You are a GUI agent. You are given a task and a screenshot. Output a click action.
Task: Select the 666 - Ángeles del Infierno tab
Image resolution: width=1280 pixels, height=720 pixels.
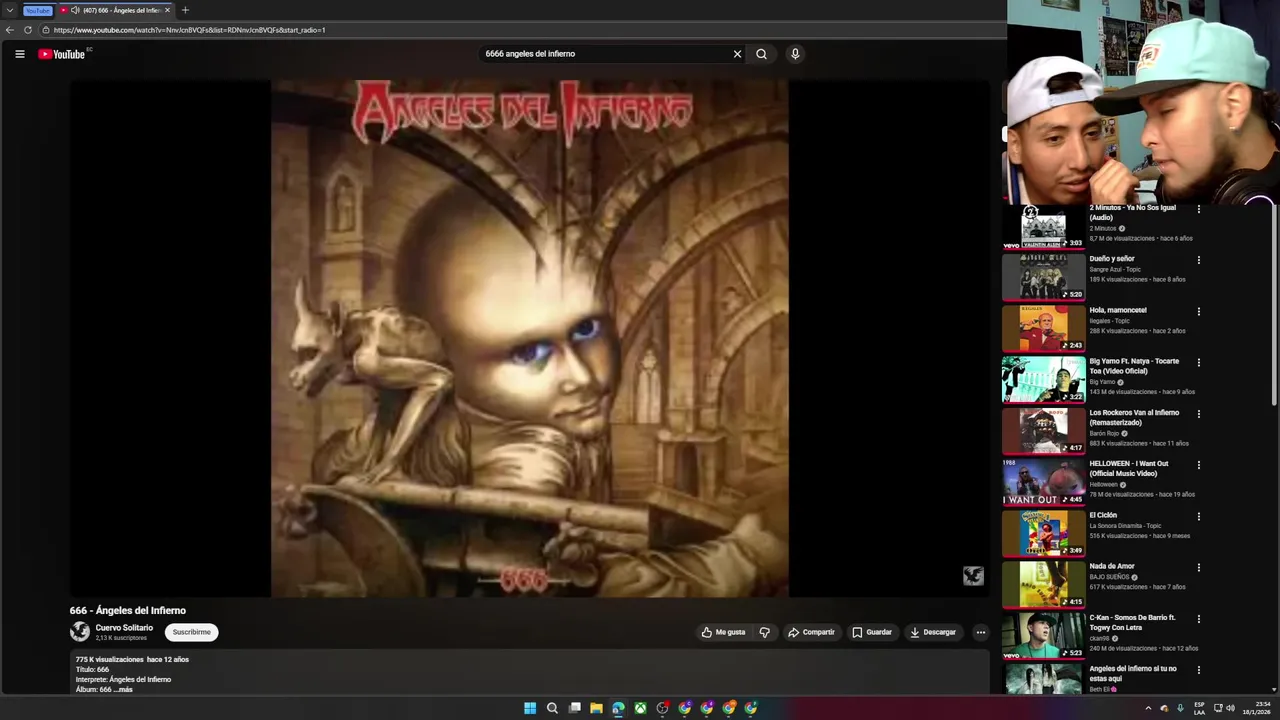coord(115,10)
